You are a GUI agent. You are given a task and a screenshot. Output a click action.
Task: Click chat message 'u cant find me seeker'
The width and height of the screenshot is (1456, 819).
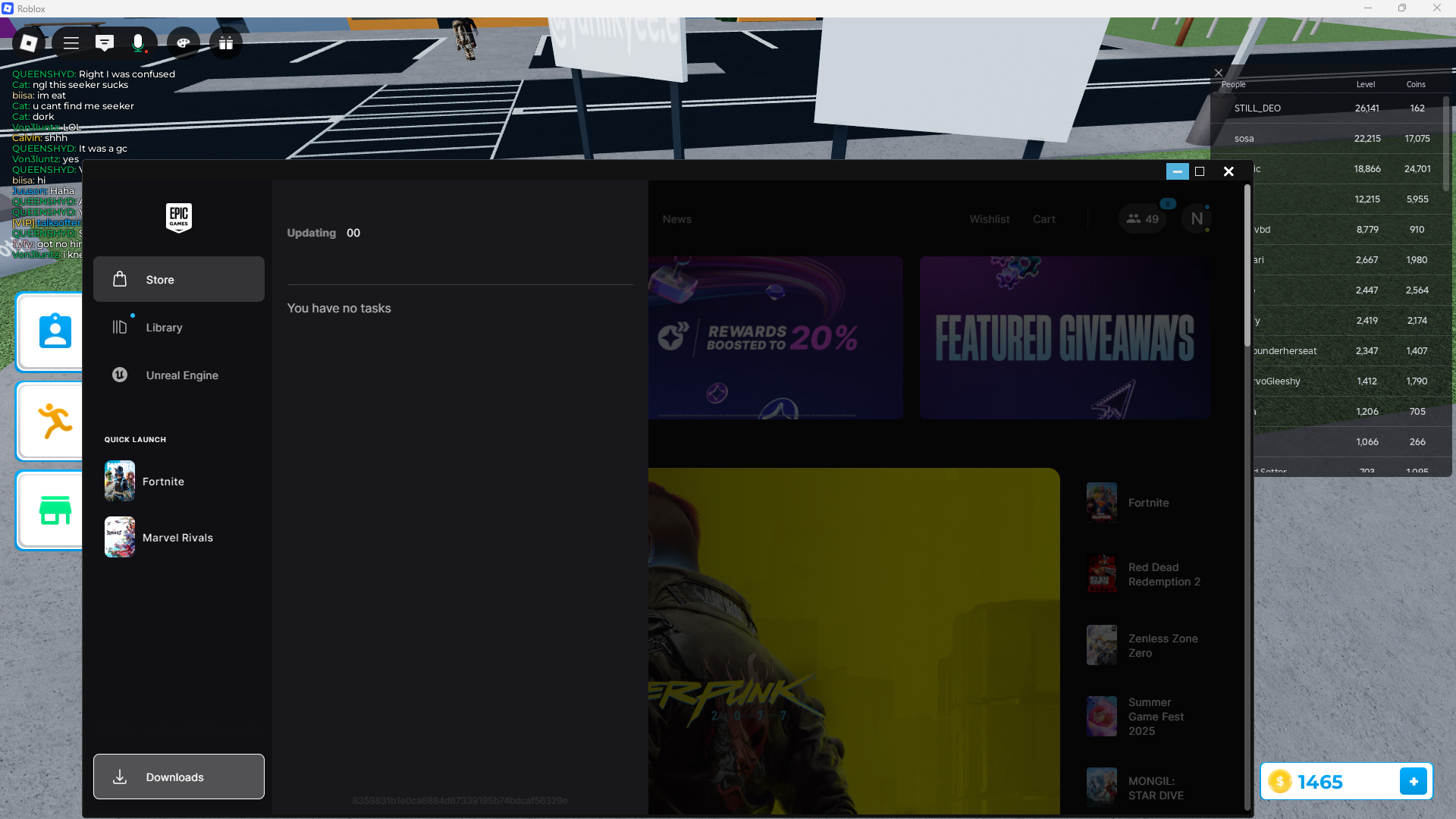(x=83, y=106)
